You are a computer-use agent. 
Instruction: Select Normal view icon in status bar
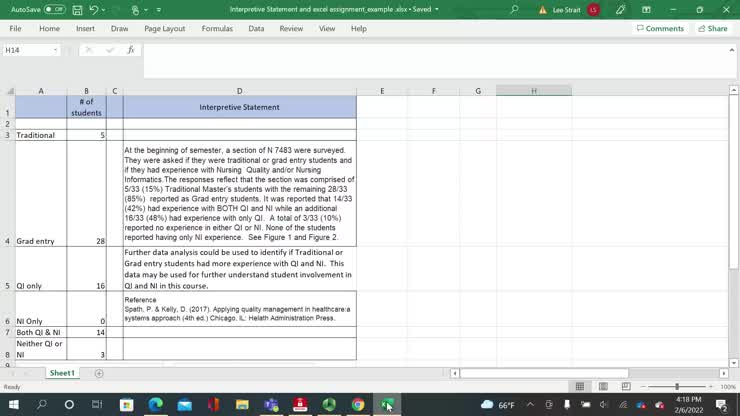point(579,387)
